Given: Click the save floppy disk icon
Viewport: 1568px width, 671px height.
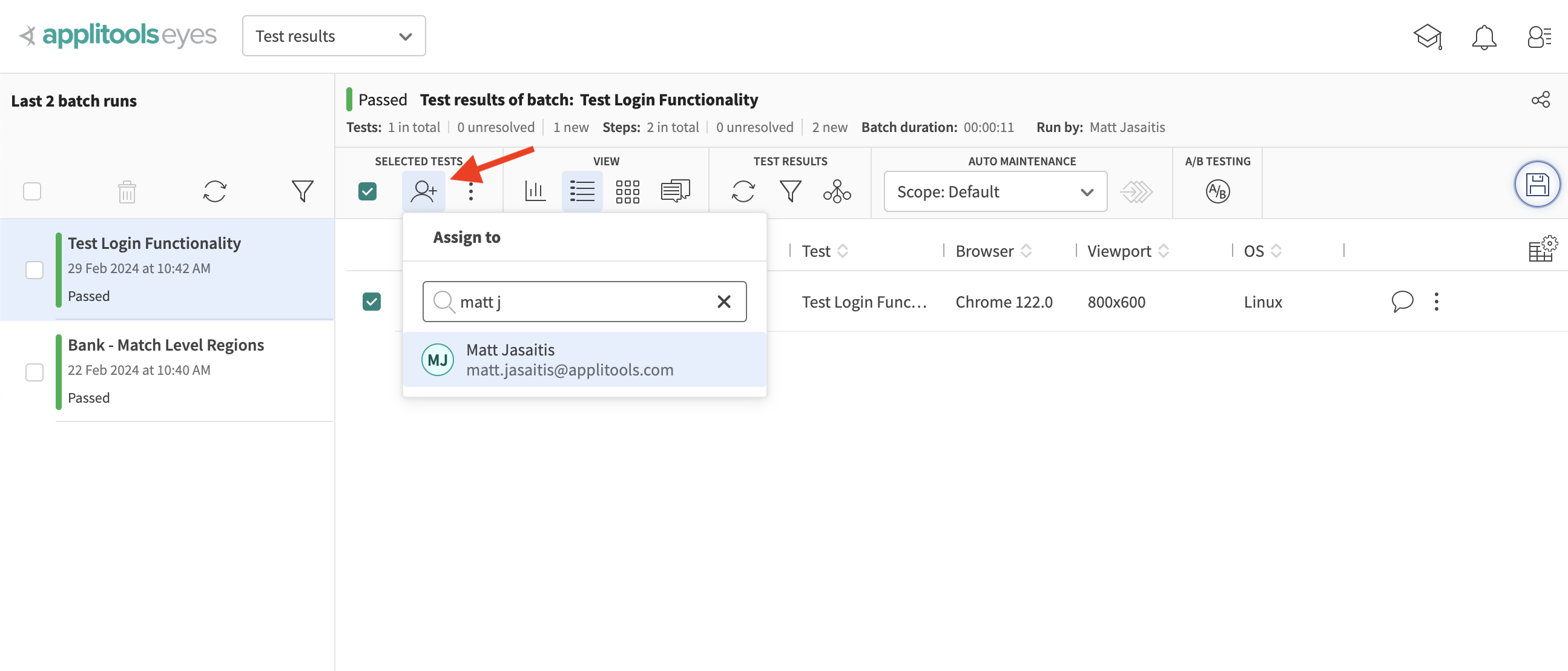Looking at the screenshot, I should pos(1537,185).
